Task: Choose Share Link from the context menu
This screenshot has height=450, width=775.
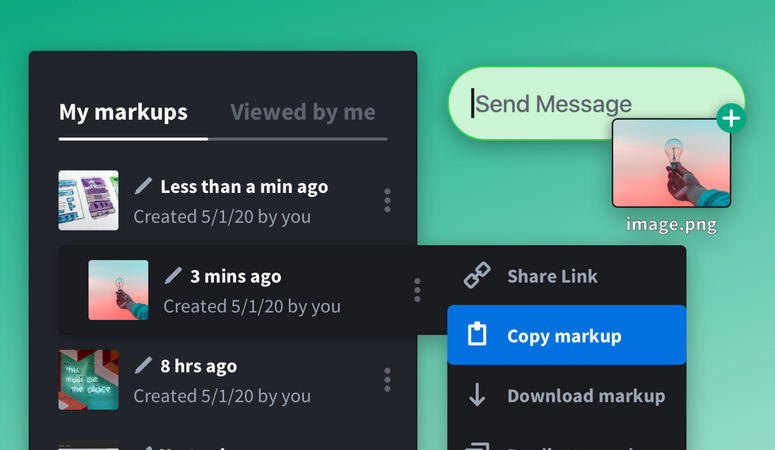Action: click(566, 275)
